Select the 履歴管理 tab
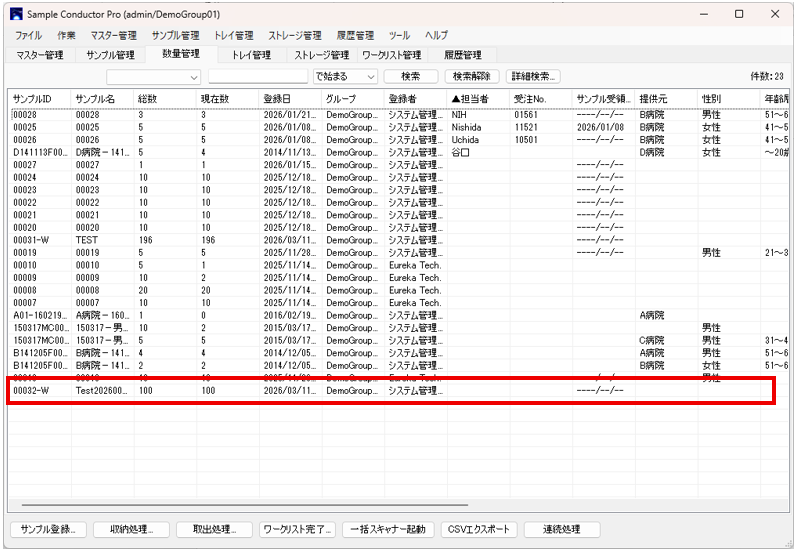797x551 pixels. click(x=462, y=55)
